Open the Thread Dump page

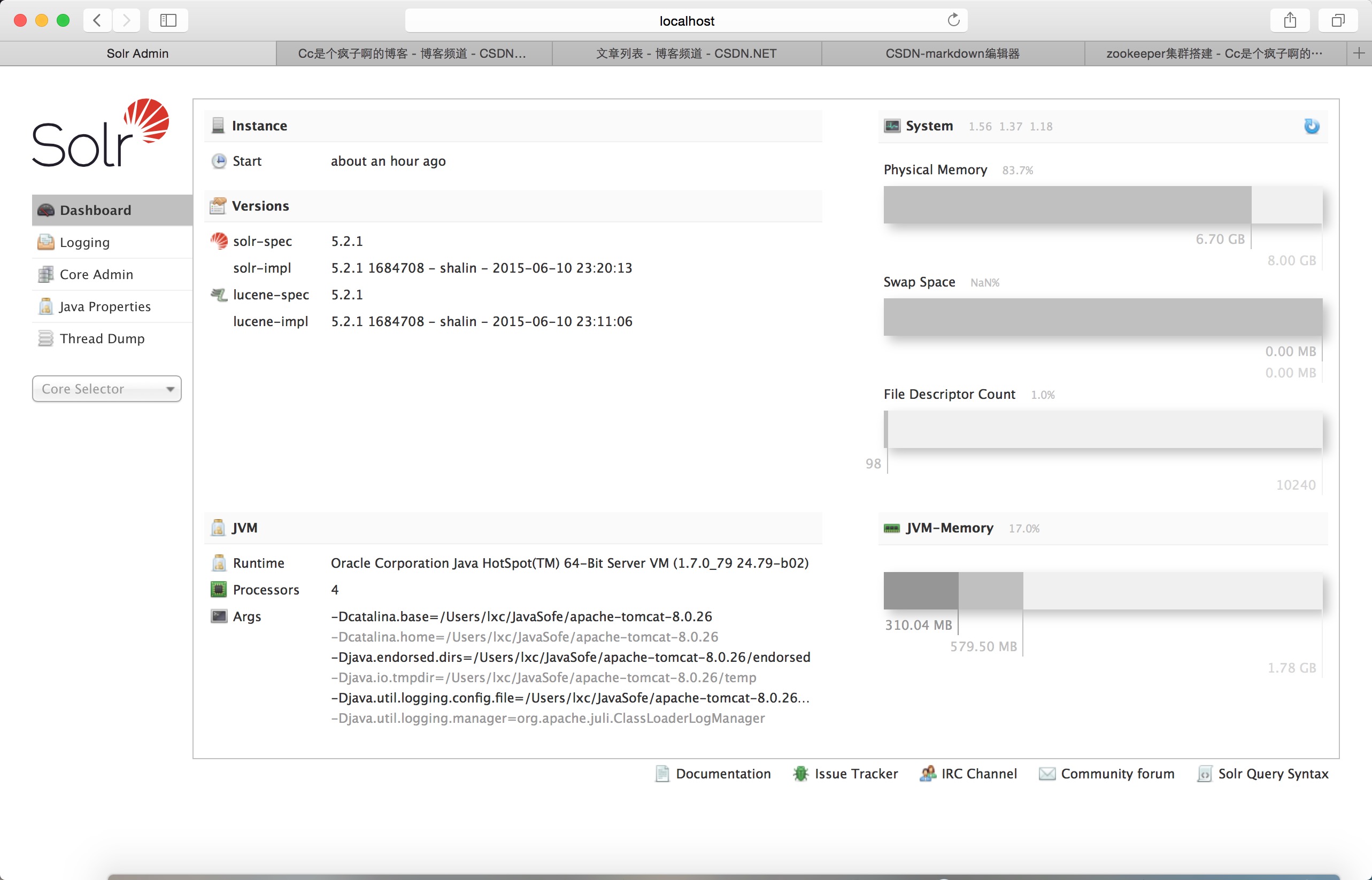112,338
